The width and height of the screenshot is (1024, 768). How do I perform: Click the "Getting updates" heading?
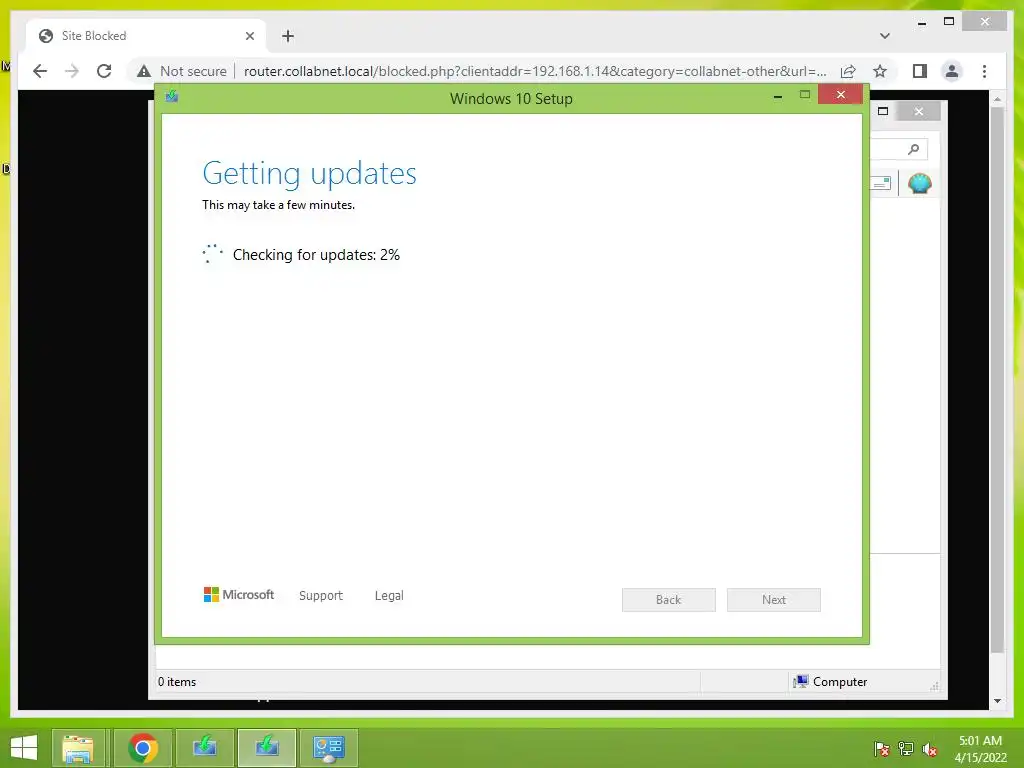(310, 173)
